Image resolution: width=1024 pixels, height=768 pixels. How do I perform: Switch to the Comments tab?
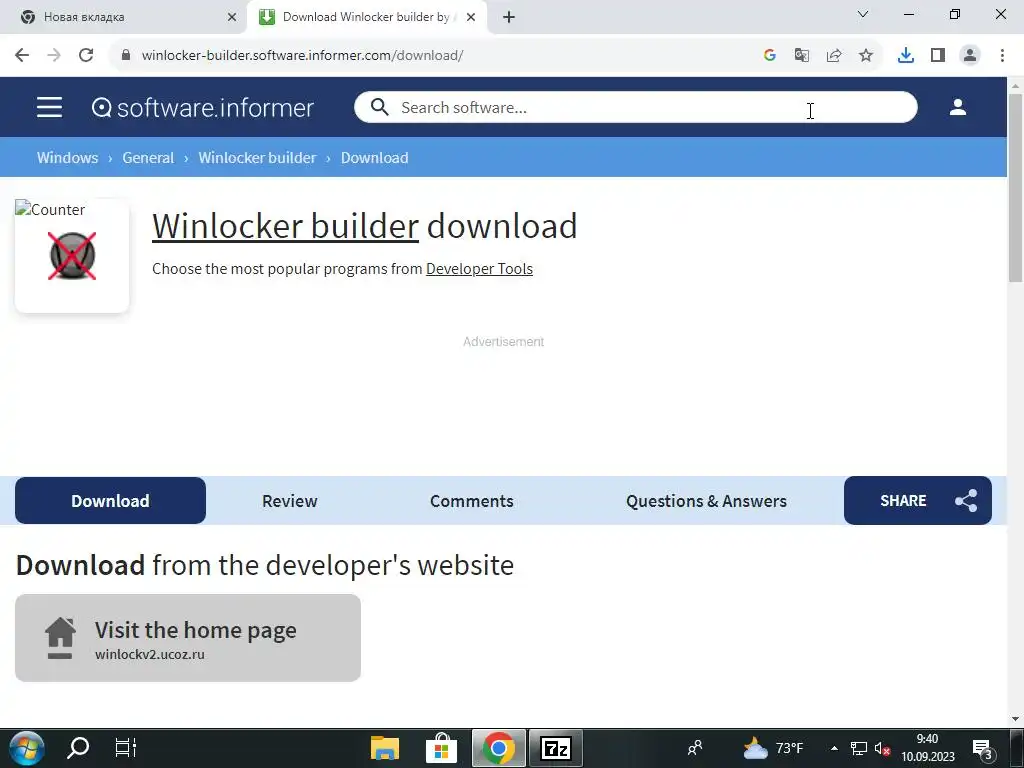pos(472,501)
